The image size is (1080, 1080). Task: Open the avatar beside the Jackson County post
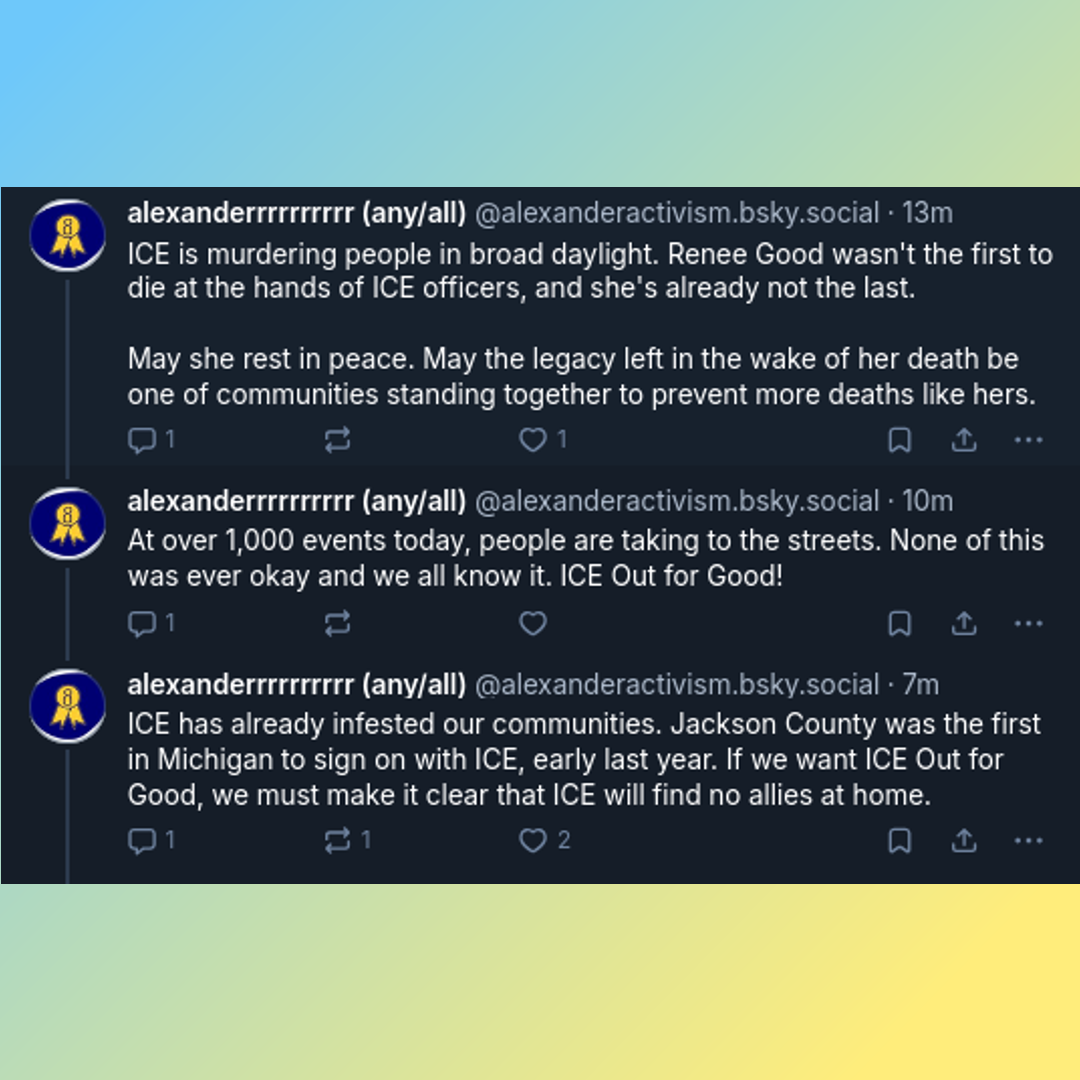pyautogui.click(x=67, y=705)
